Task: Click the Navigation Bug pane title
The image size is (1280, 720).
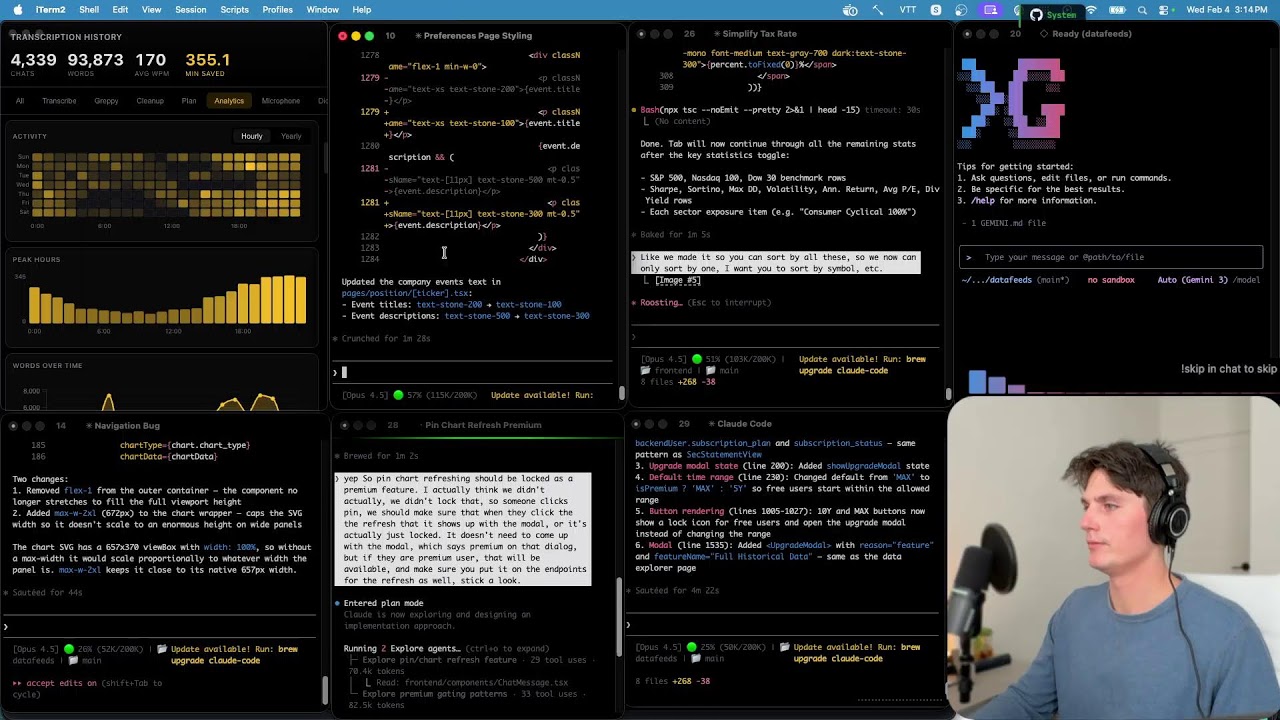Action: (127, 426)
